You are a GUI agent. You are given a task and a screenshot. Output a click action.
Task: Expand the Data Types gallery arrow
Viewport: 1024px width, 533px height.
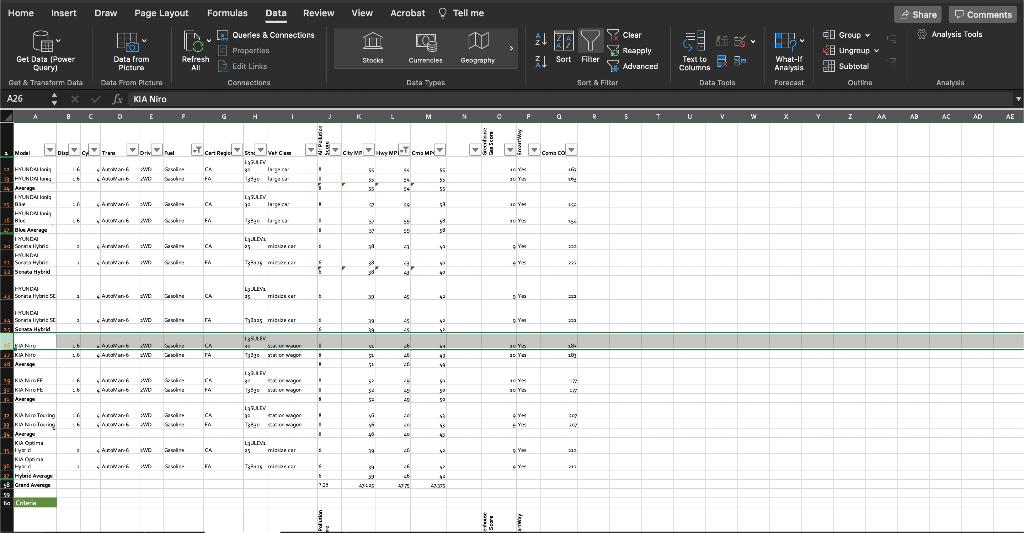click(x=511, y=48)
